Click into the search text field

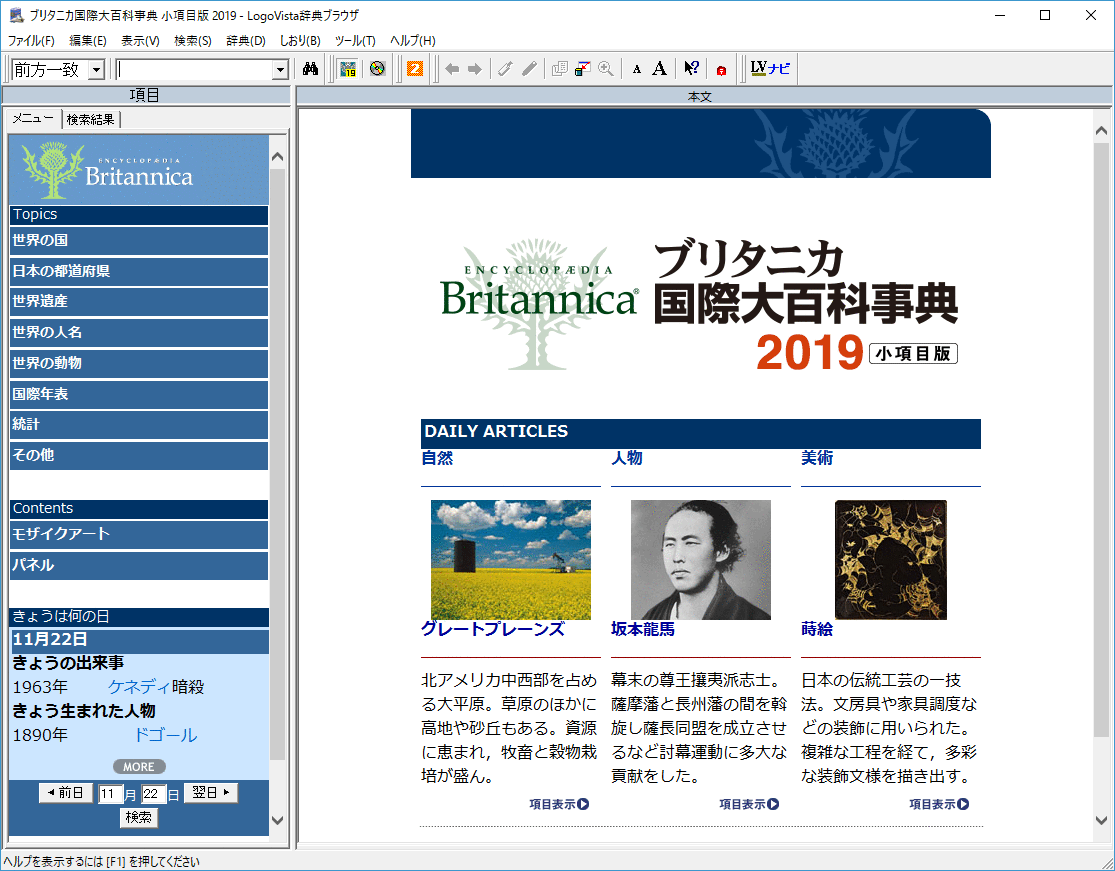pos(195,70)
